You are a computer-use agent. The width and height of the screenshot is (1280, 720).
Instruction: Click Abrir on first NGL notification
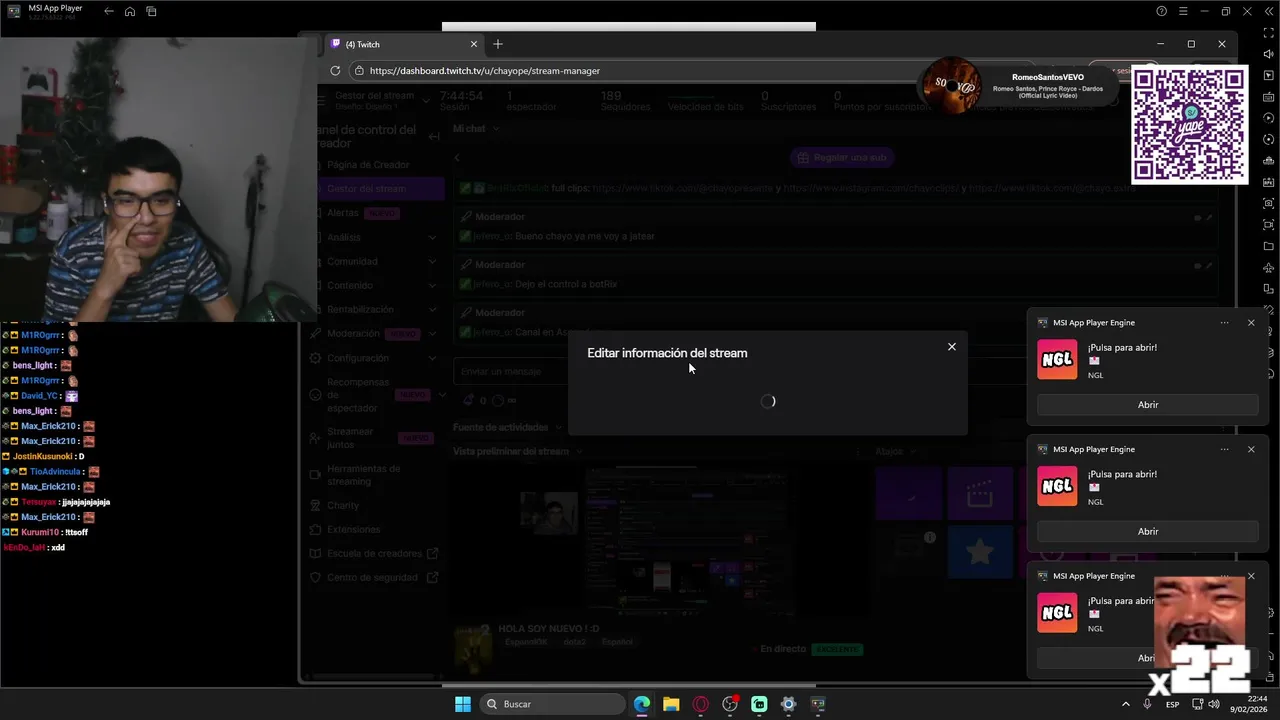1148,405
